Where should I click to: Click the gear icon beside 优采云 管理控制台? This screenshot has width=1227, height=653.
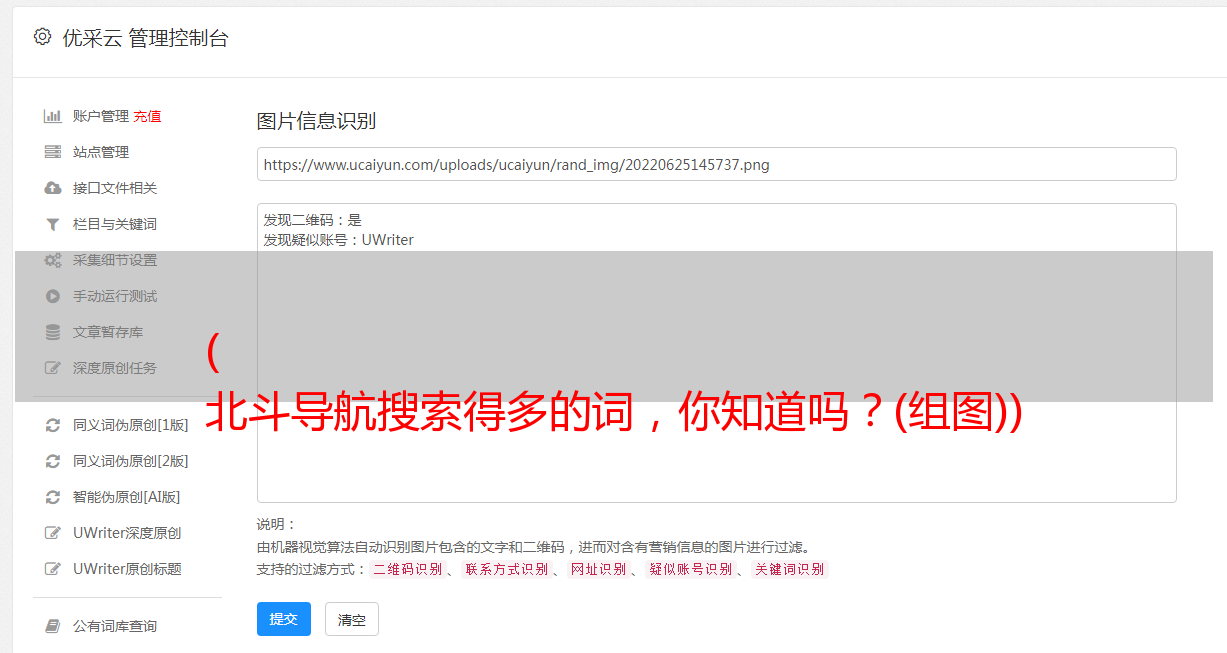[x=42, y=37]
